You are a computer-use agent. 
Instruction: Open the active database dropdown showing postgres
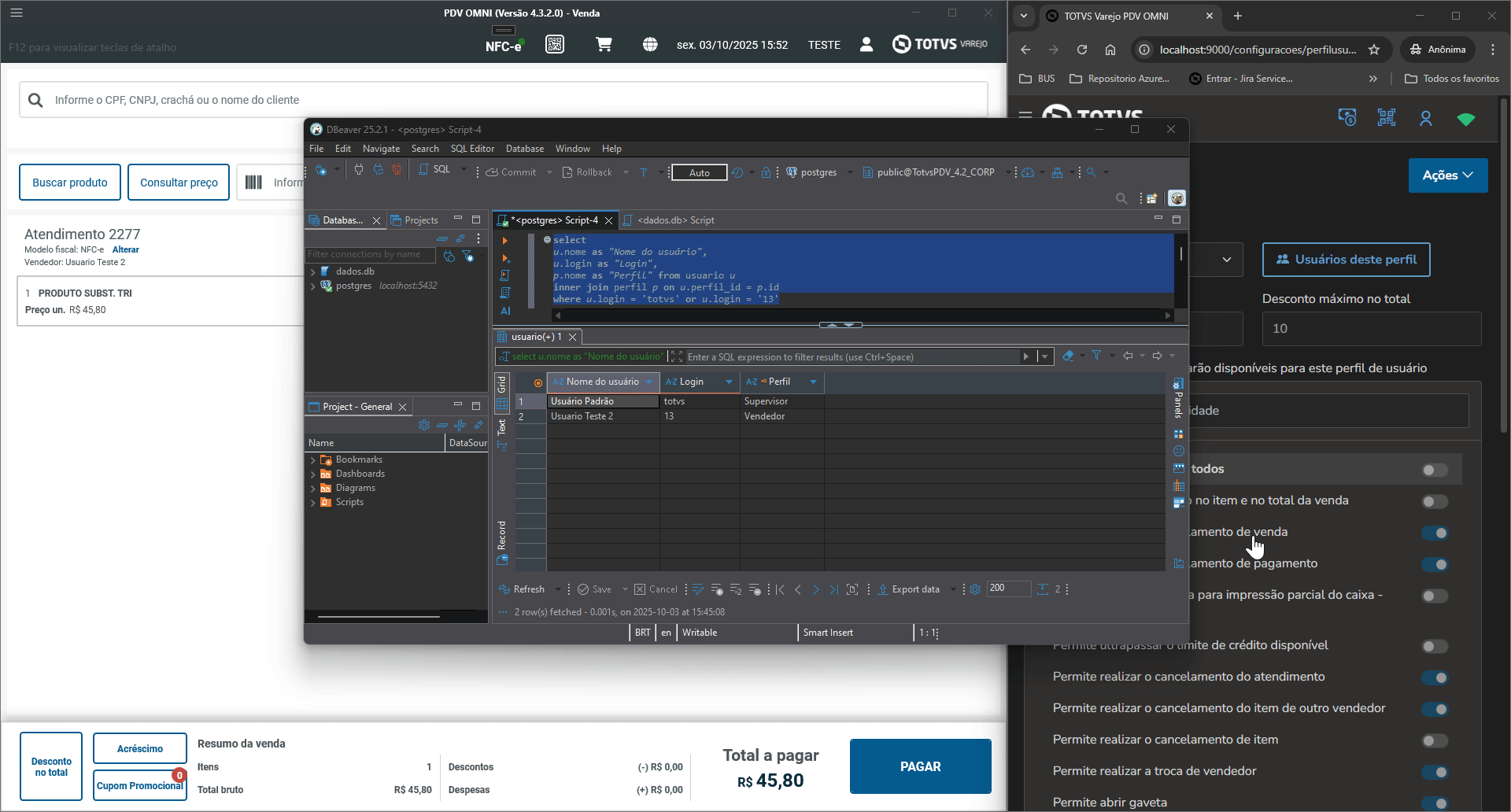pyautogui.click(x=820, y=172)
